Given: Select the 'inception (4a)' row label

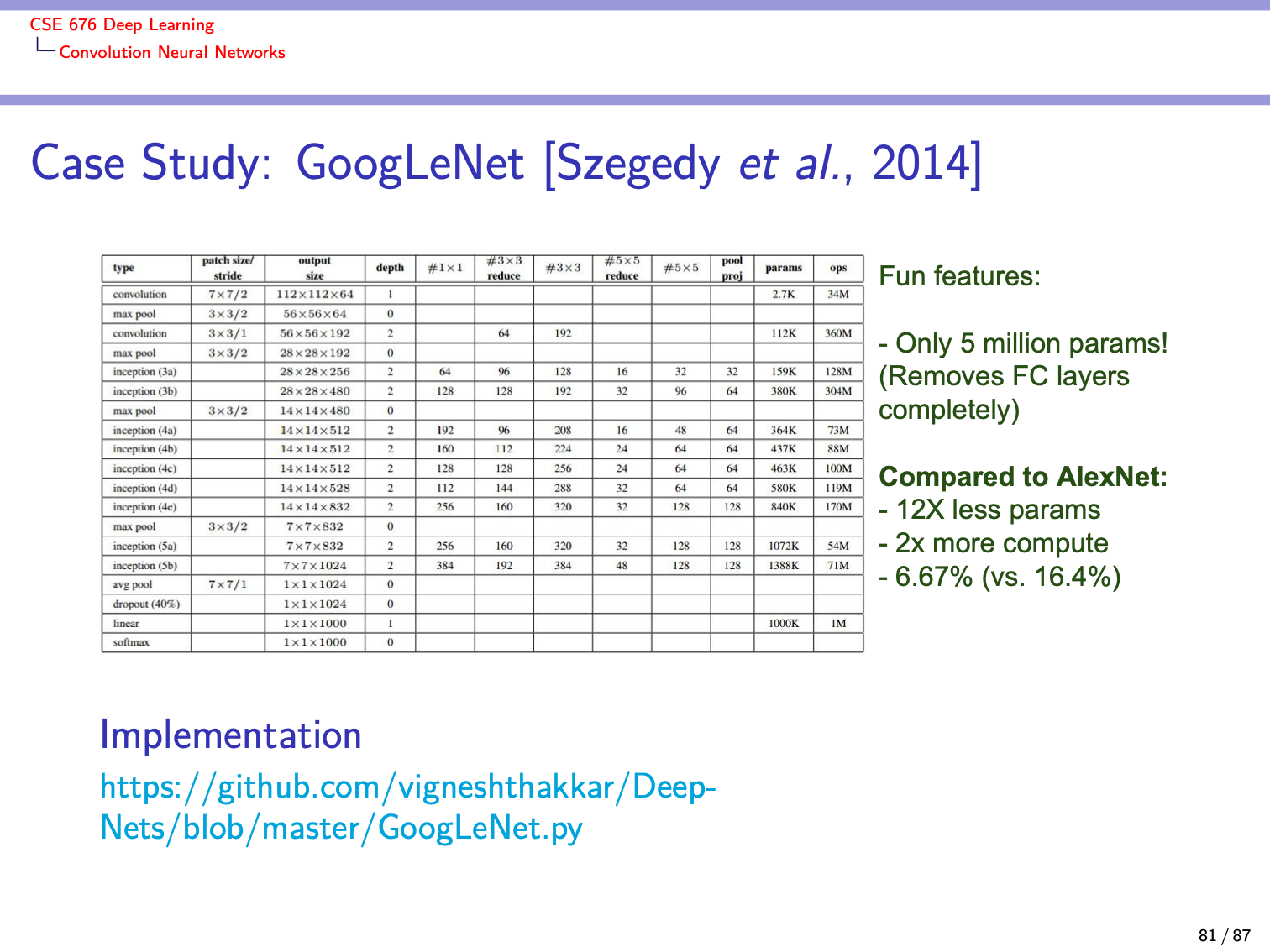Looking at the screenshot, I should 144,430.
